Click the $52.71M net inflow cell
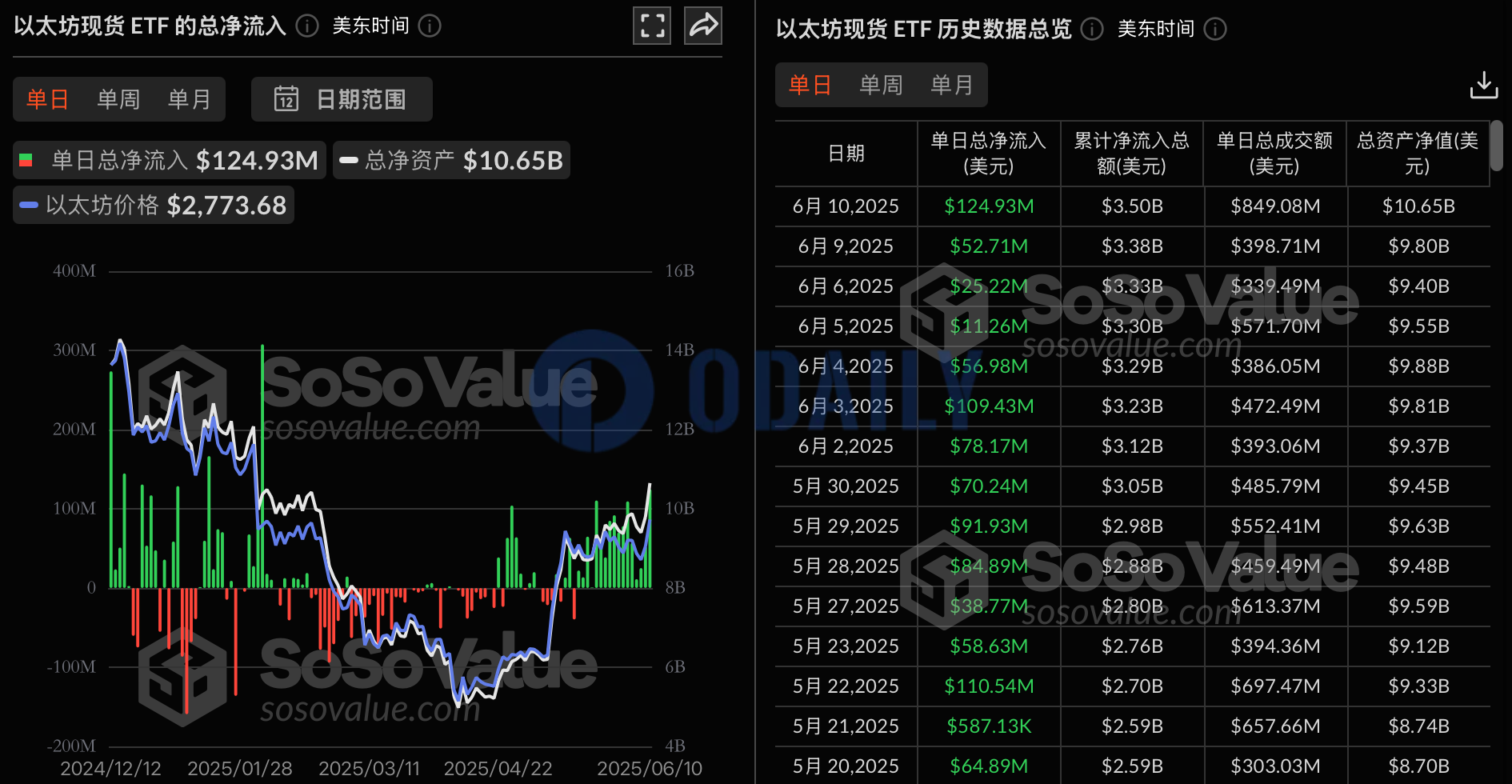 (989, 246)
